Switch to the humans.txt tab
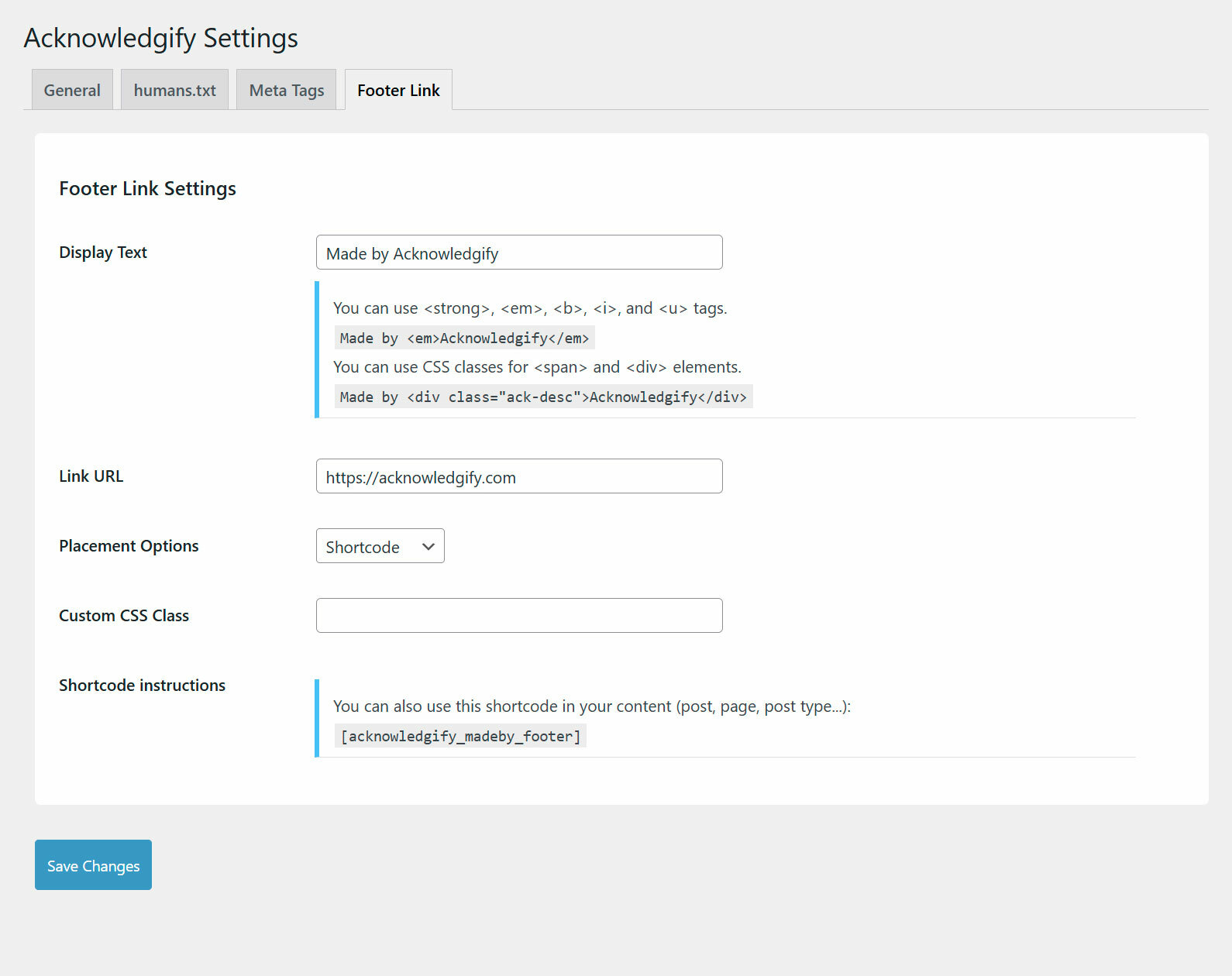 (174, 90)
